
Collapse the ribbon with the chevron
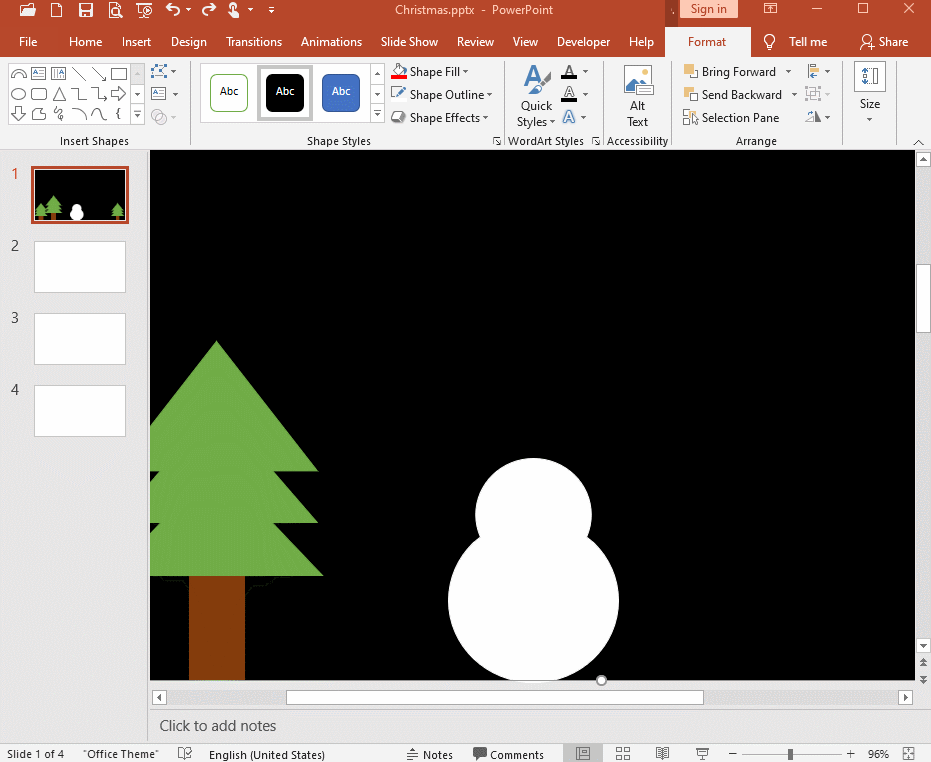pyautogui.click(x=919, y=142)
